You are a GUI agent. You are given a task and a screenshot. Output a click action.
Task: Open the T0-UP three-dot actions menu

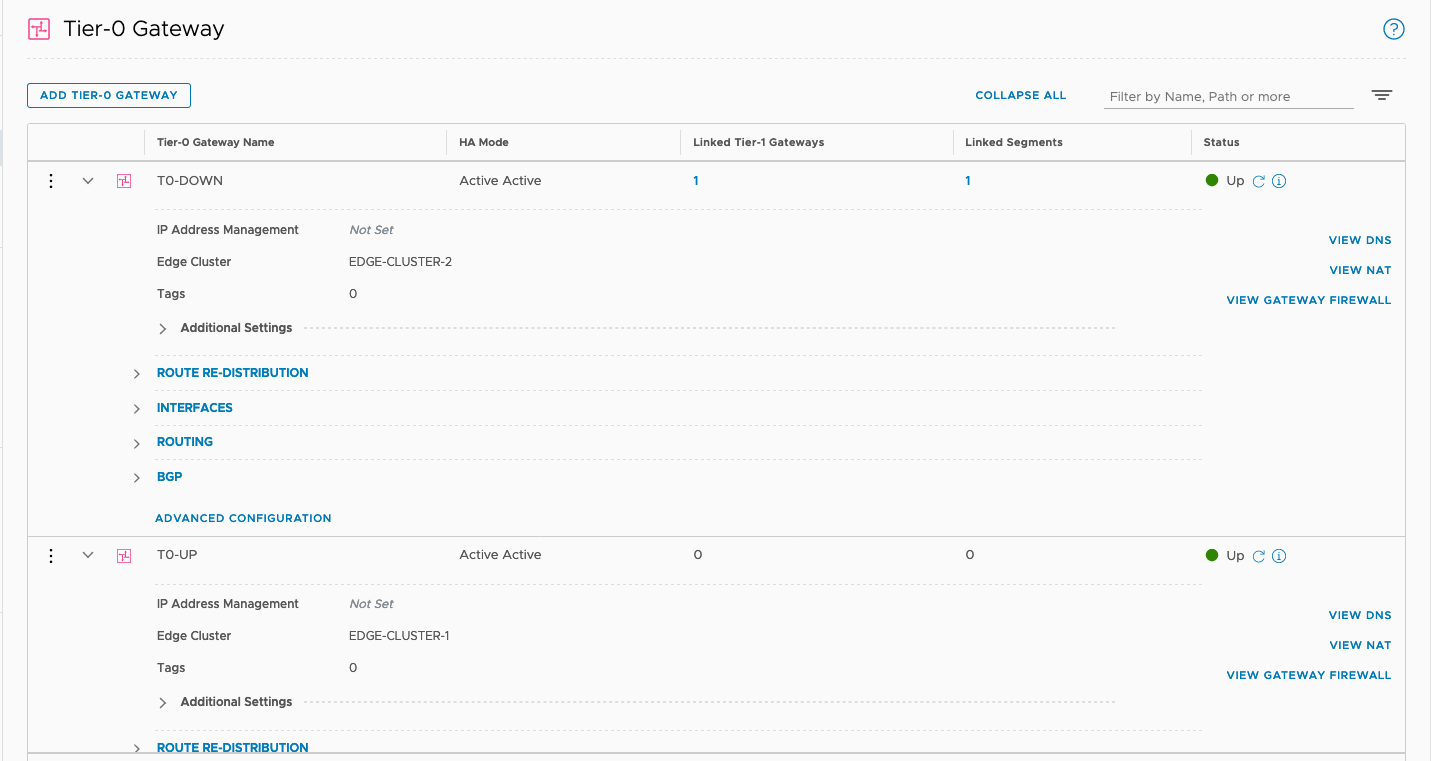tap(51, 555)
